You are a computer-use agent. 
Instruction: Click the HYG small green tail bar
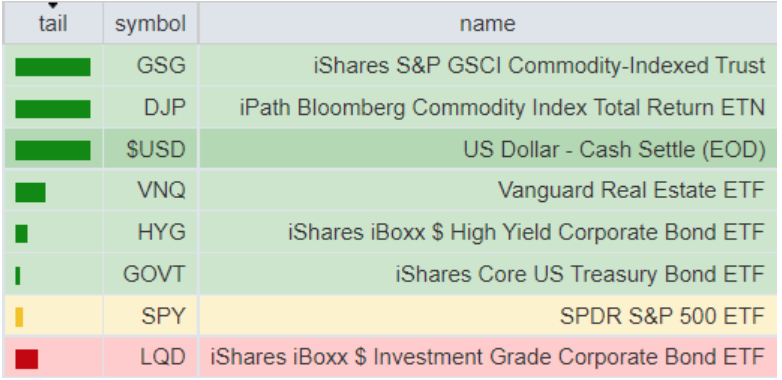coord(21,233)
